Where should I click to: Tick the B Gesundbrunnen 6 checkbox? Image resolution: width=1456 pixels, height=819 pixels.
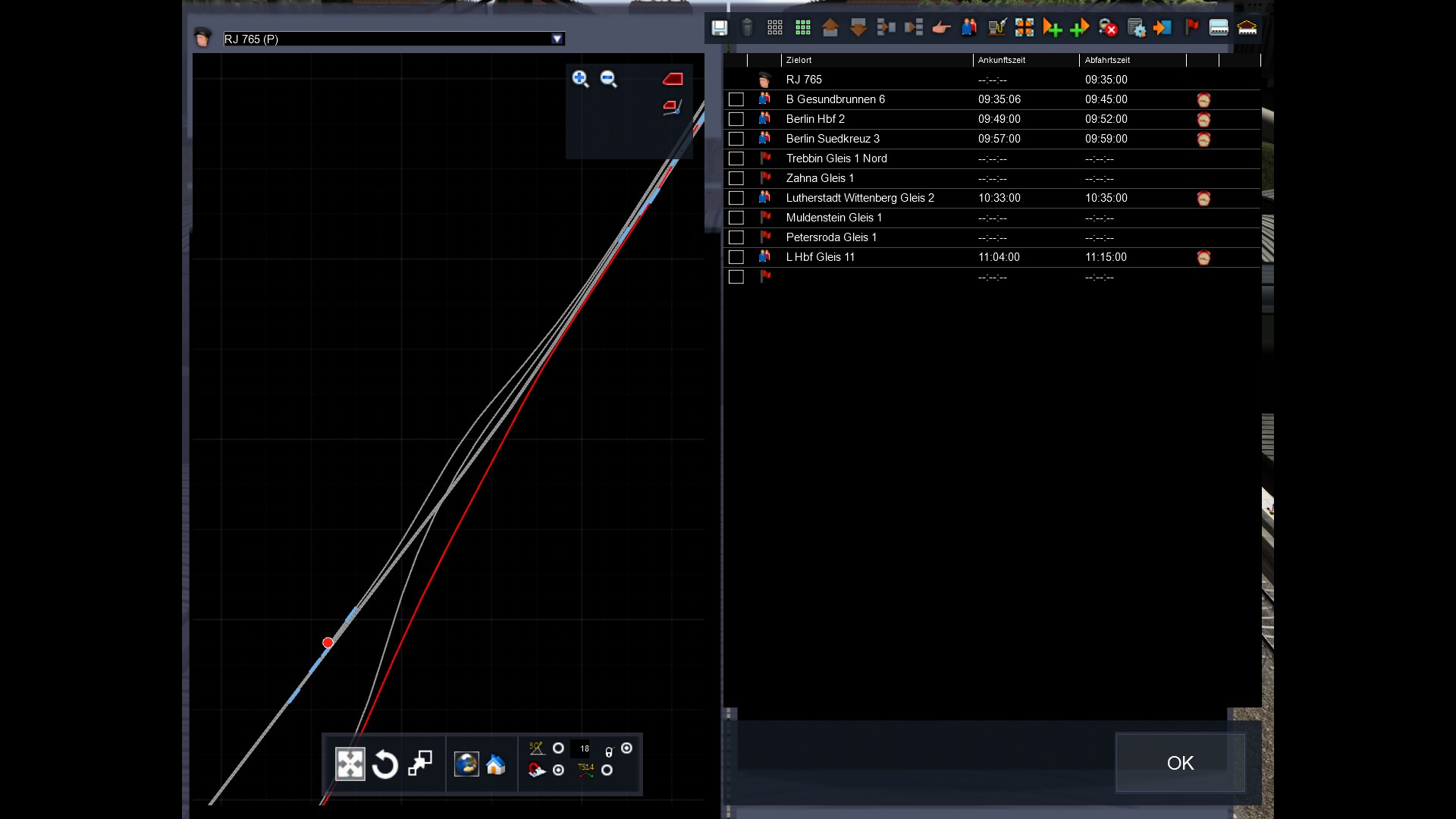click(x=736, y=99)
